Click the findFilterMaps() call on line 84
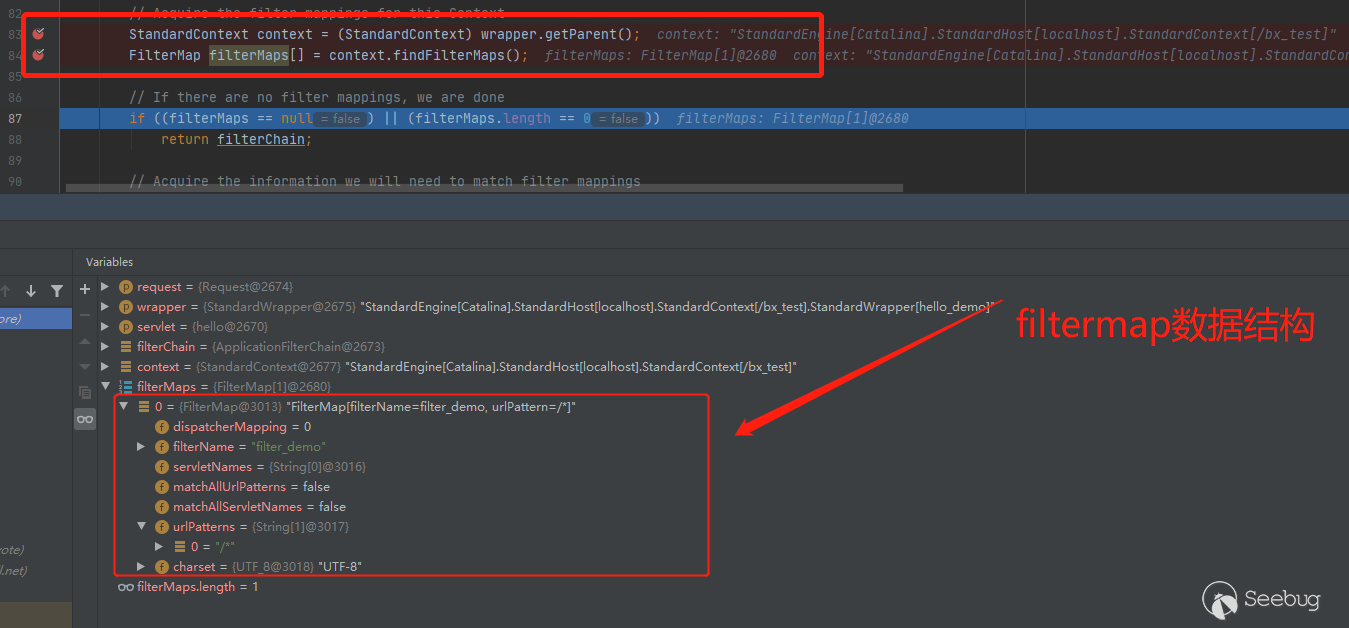Screen dimensions: 1349x628 click(x=448, y=55)
